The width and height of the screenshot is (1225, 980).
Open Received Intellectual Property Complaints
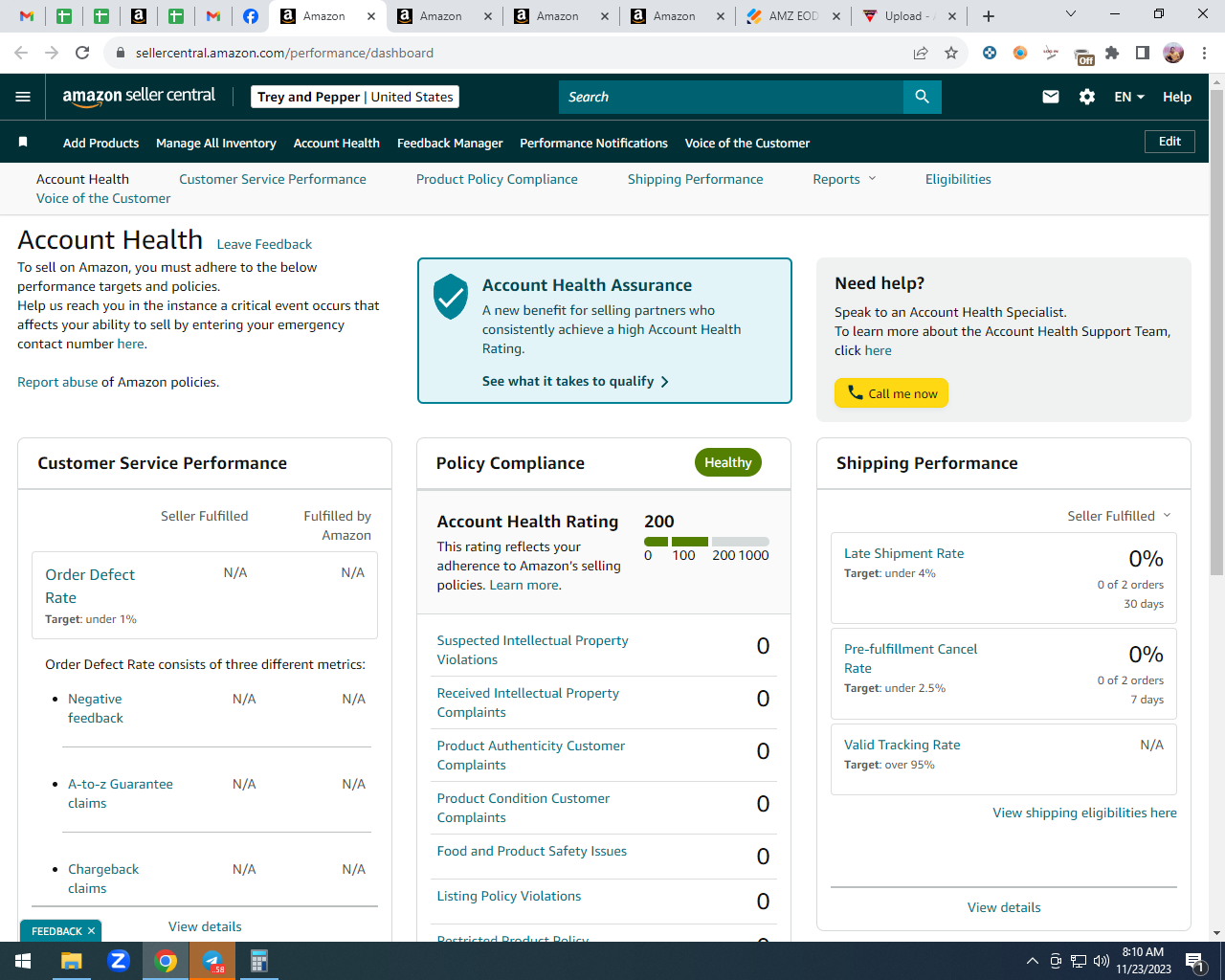point(528,702)
